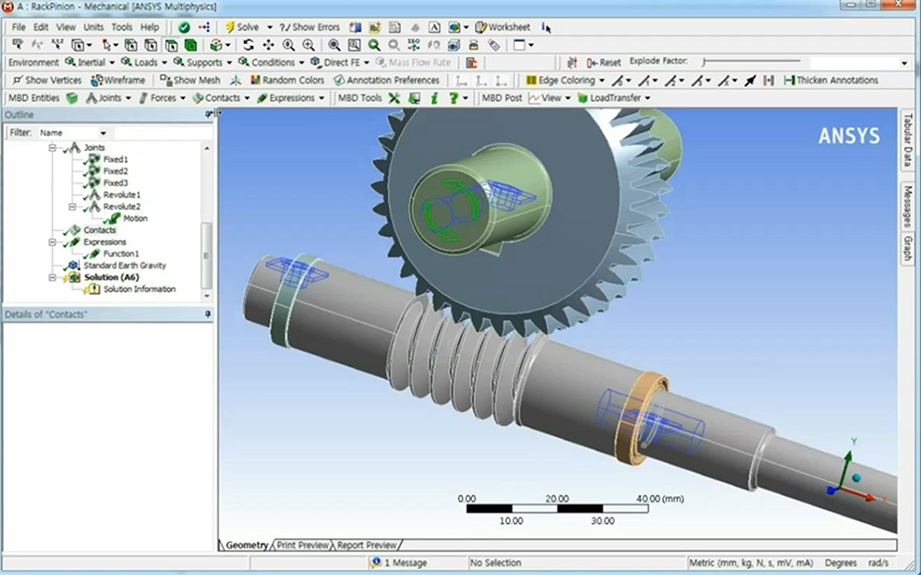Set the ISO isometric view
The width and height of the screenshot is (921, 575).
[x=414, y=45]
